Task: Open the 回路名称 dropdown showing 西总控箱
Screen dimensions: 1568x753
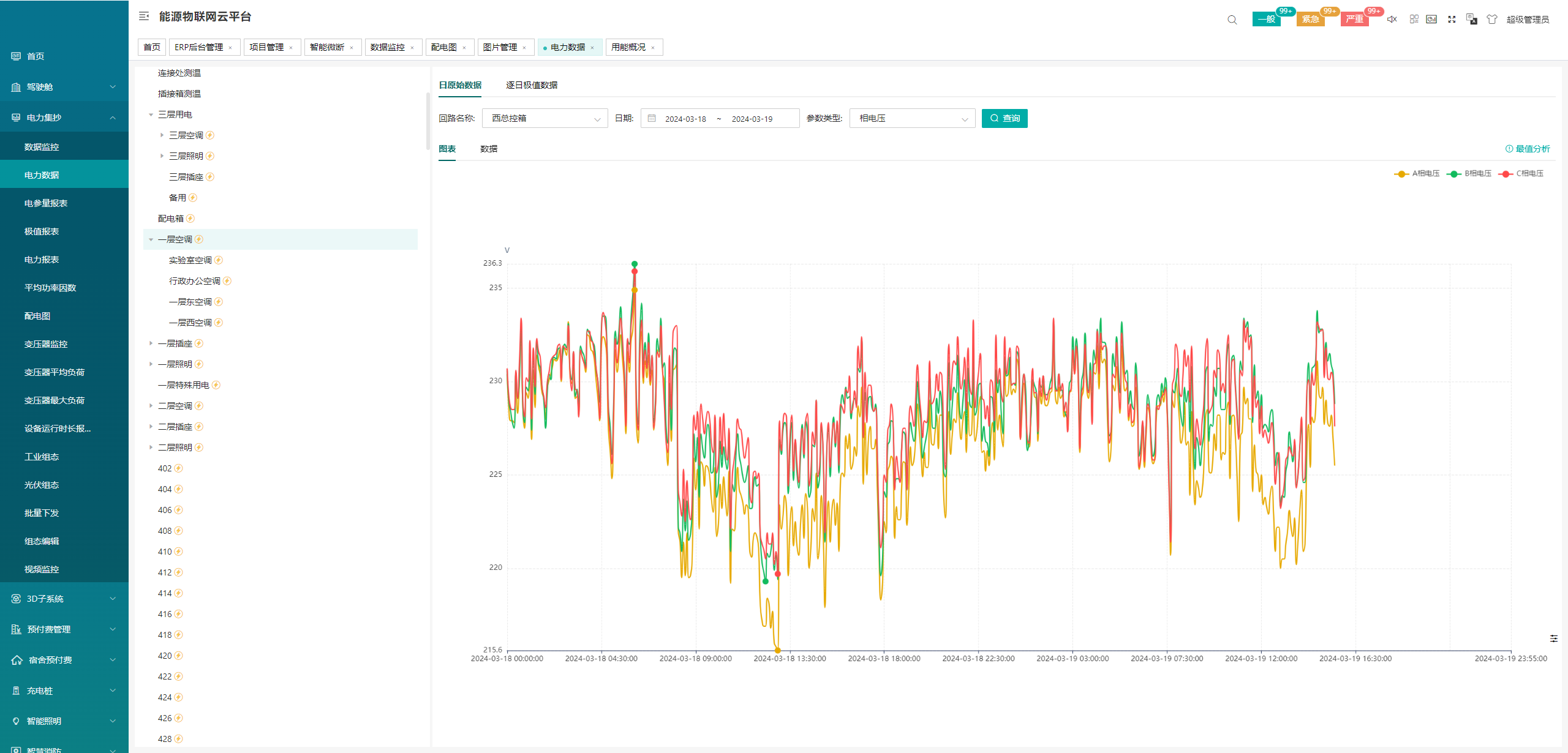Action: (x=545, y=118)
